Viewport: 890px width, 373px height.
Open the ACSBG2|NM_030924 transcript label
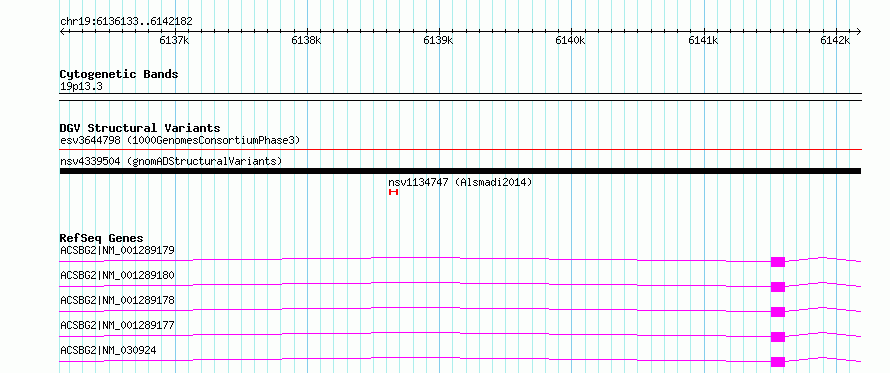pos(108,350)
